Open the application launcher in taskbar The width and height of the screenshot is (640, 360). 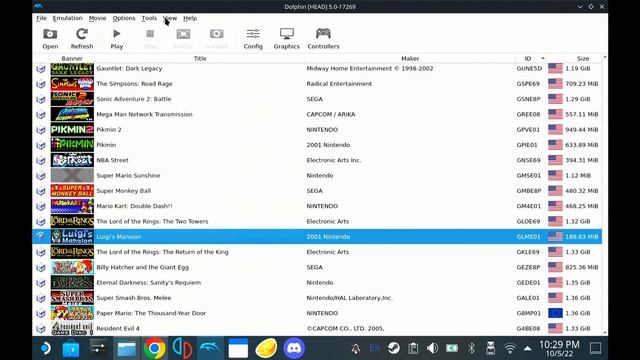tap(45, 348)
